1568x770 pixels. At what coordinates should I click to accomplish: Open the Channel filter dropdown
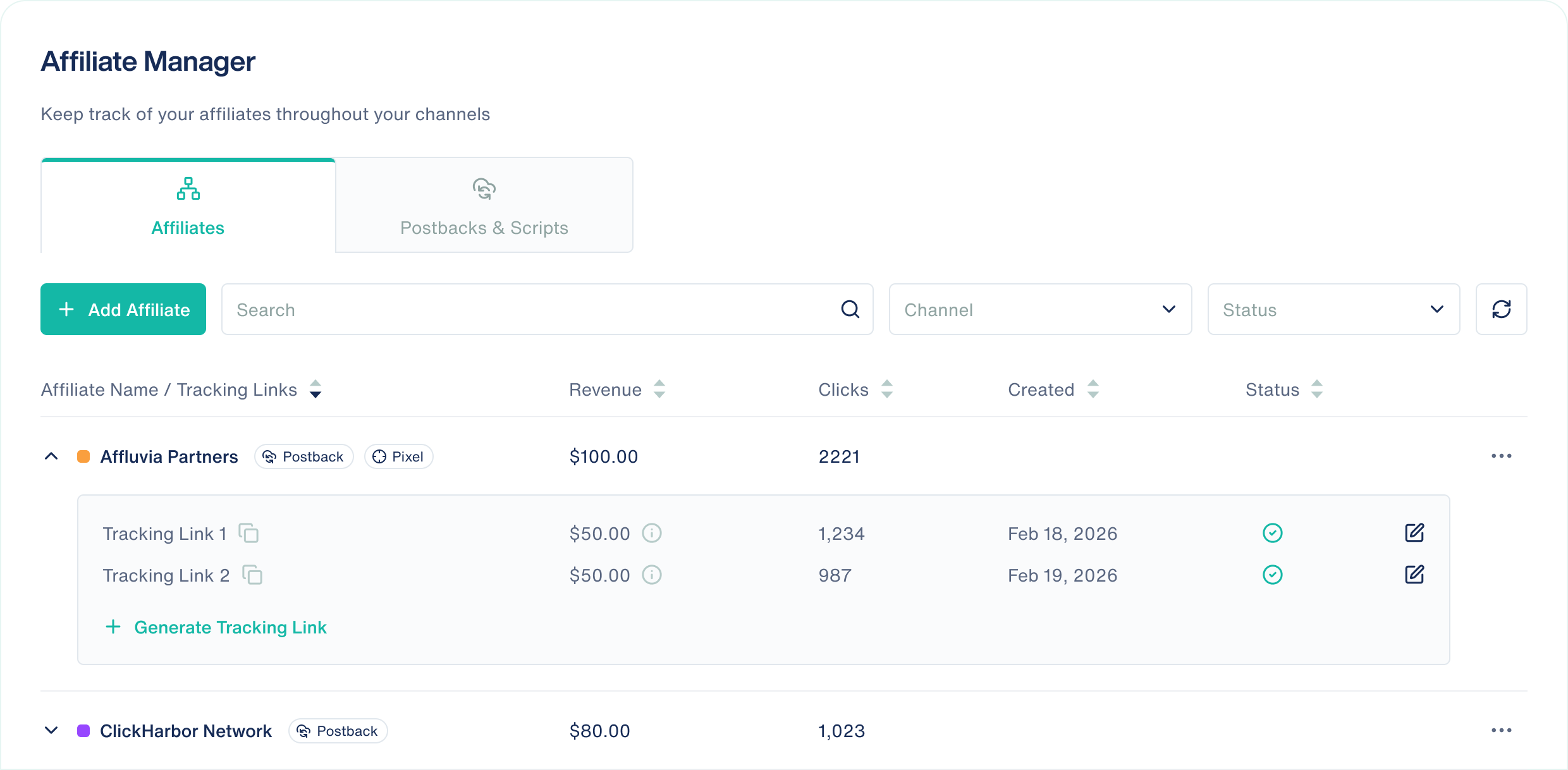[x=1040, y=309]
